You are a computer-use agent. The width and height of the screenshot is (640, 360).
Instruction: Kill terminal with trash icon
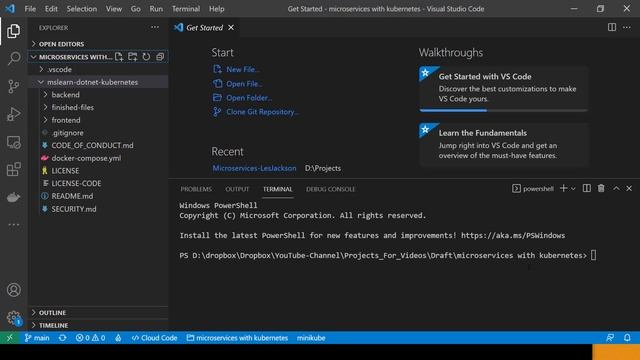pyautogui.click(x=601, y=188)
